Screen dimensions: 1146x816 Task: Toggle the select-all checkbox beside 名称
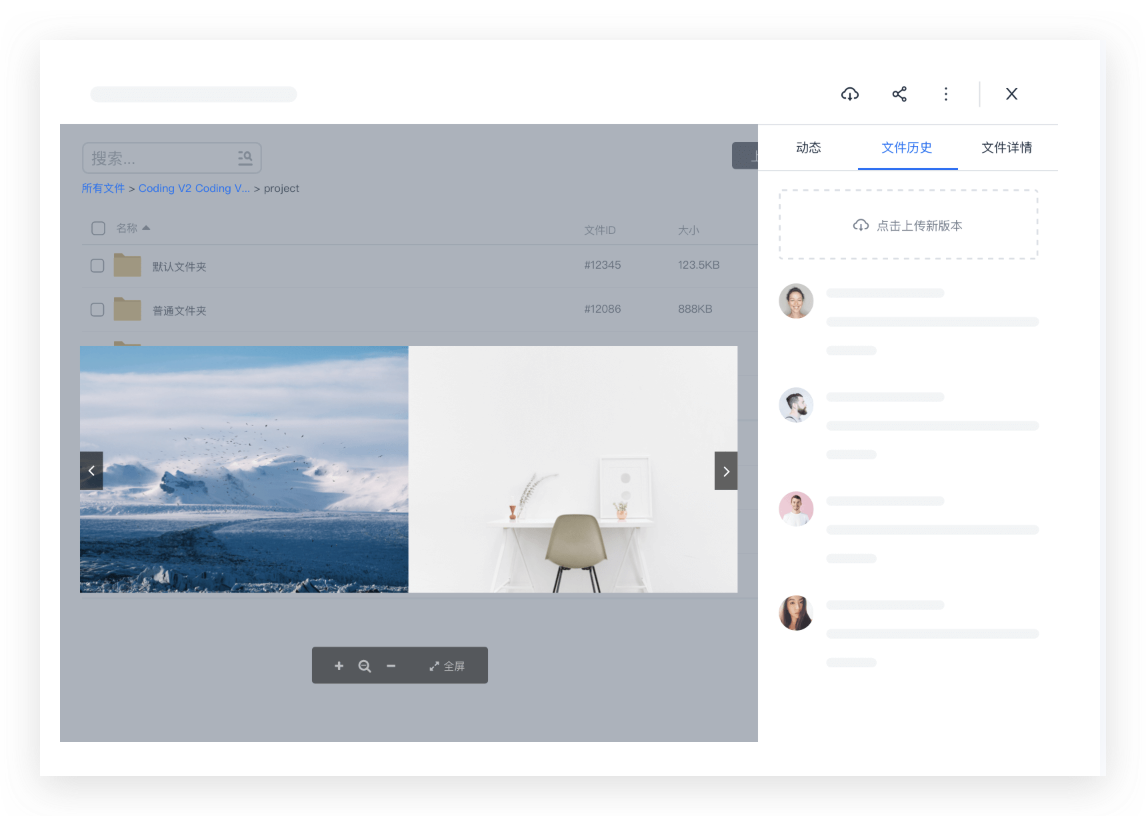[x=98, y=228]
